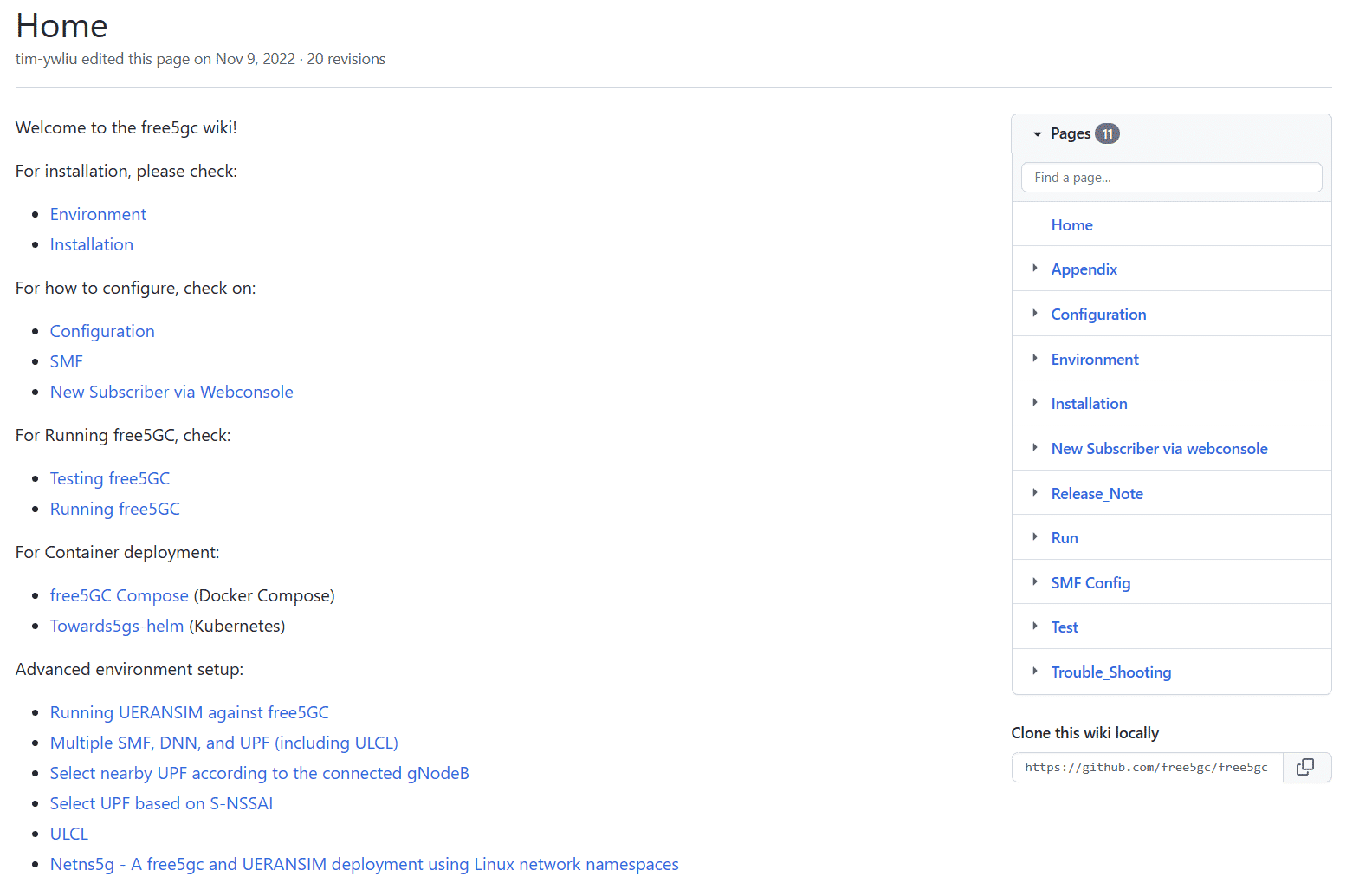View the 20 revisions history
Image resolution: width=1372 pixels, height=883 pixels.
pos(346,59)
